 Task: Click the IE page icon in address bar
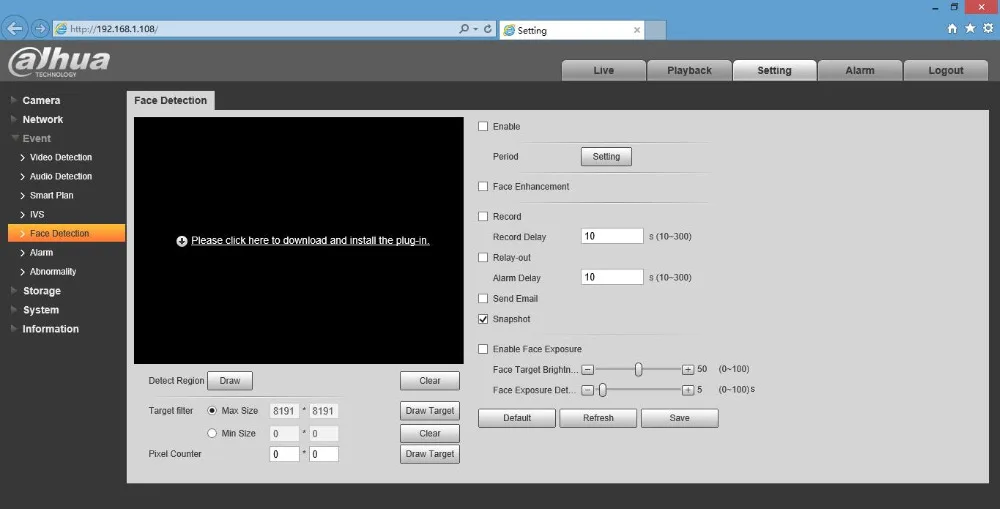61,29
